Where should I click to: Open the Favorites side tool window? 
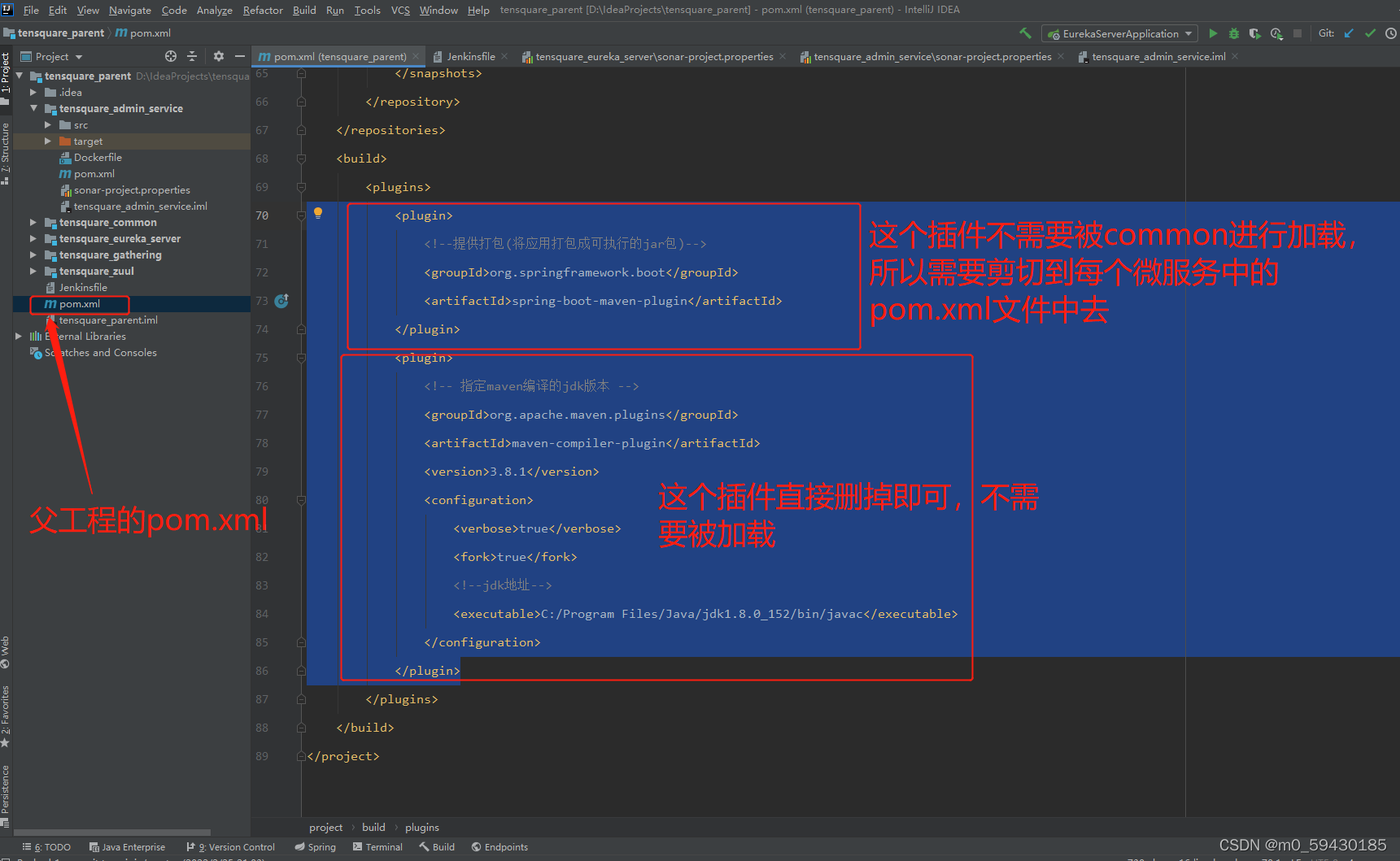click(x=5, y=716)
